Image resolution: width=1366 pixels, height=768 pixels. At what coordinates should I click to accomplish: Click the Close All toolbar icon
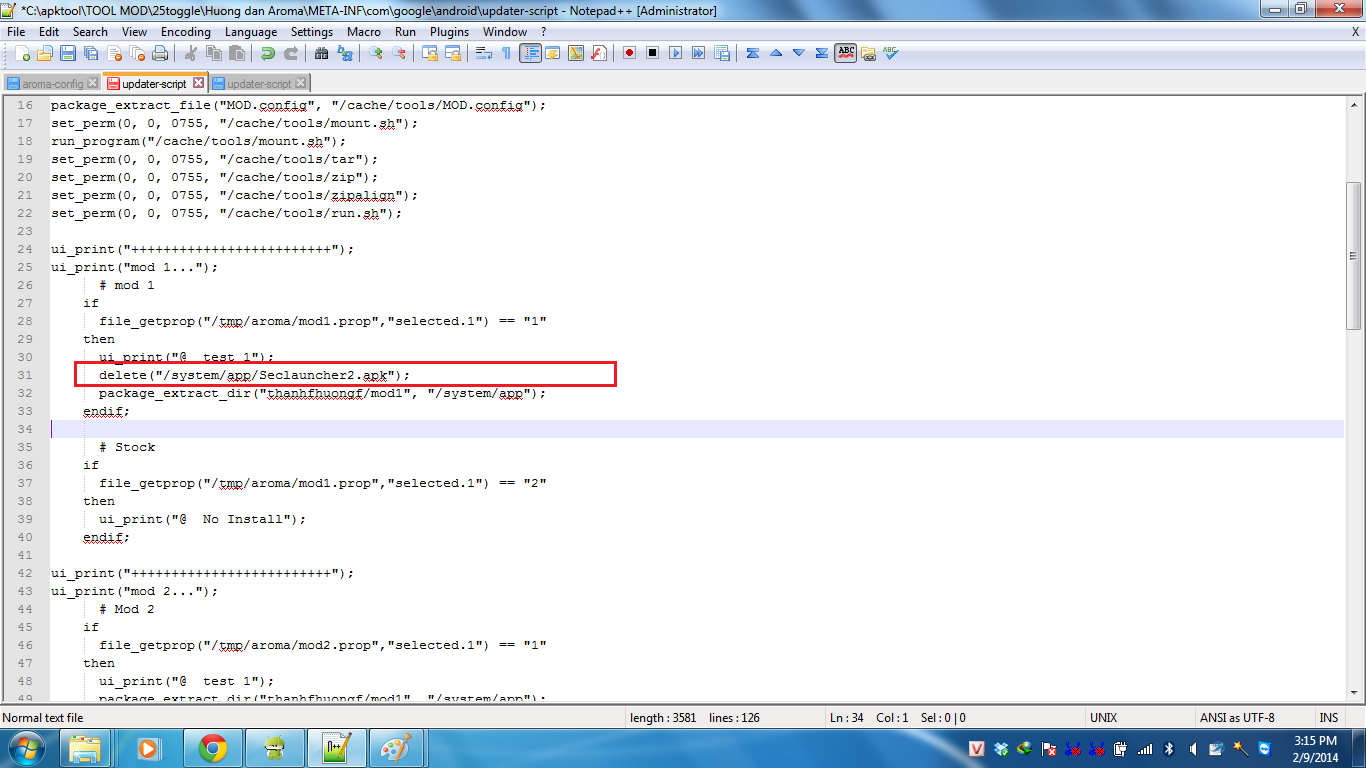pos(137,53)
